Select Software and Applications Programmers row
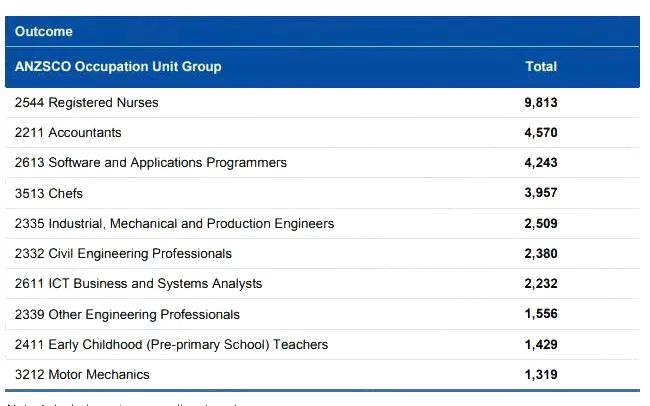The image size is (650, 406). tap(323, 163)
